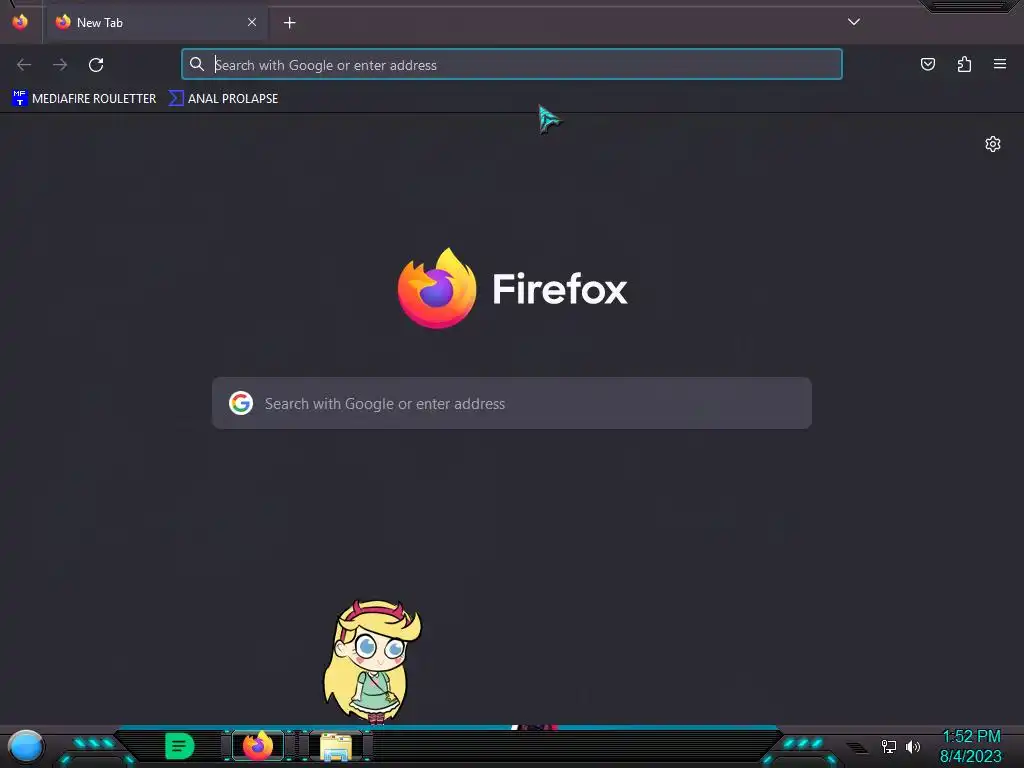Image resolution: width=1024 pixels, height=768 pixels.
Task: Go back one page
Action: point(24,65)
